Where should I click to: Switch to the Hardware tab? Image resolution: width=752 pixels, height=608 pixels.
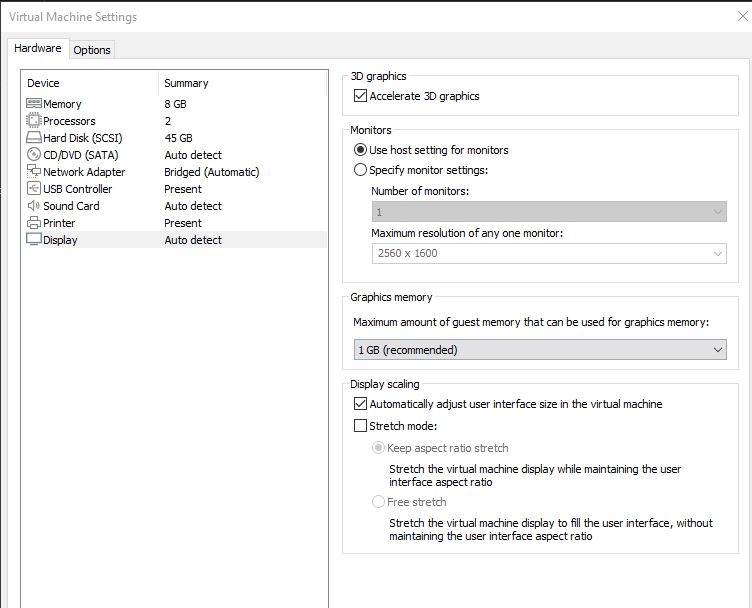pos(38,48)
